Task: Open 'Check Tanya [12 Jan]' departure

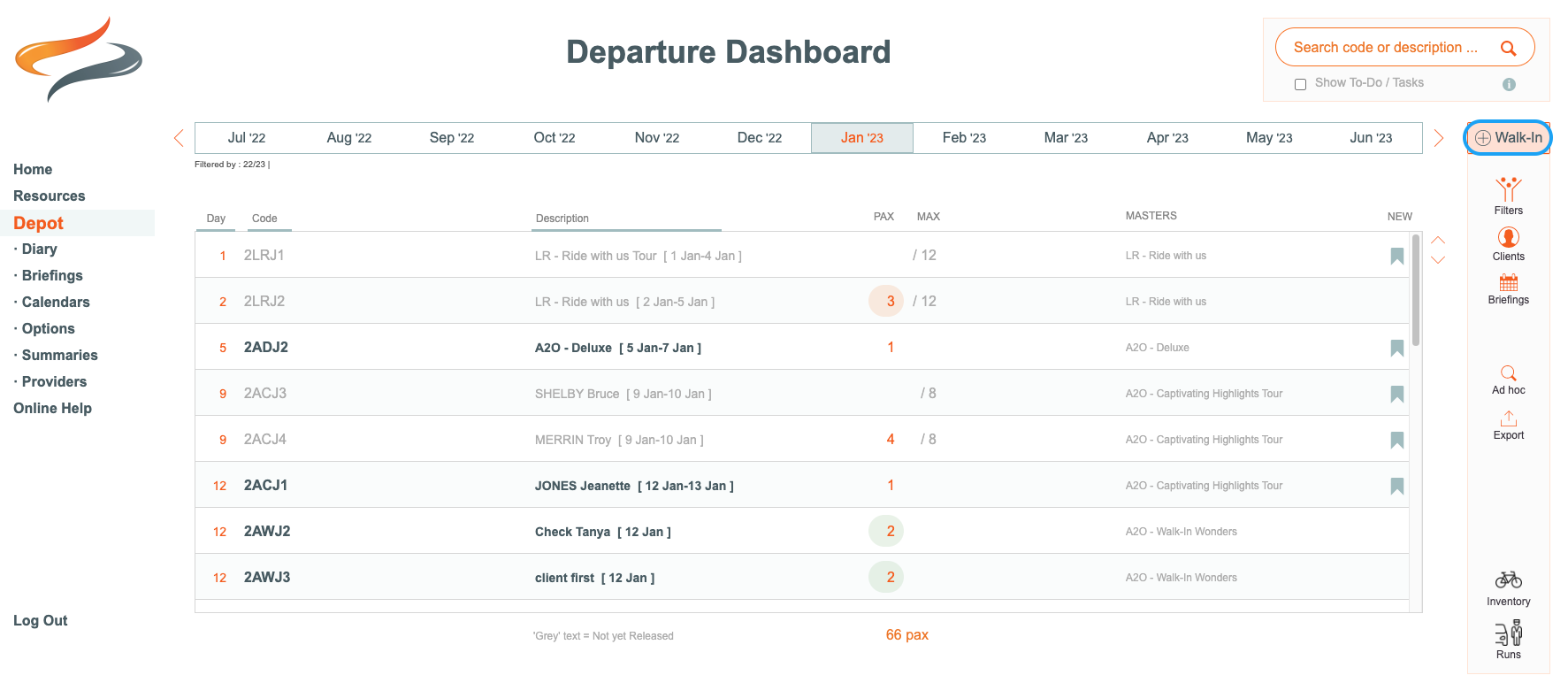Action: [x=603, y=532]
